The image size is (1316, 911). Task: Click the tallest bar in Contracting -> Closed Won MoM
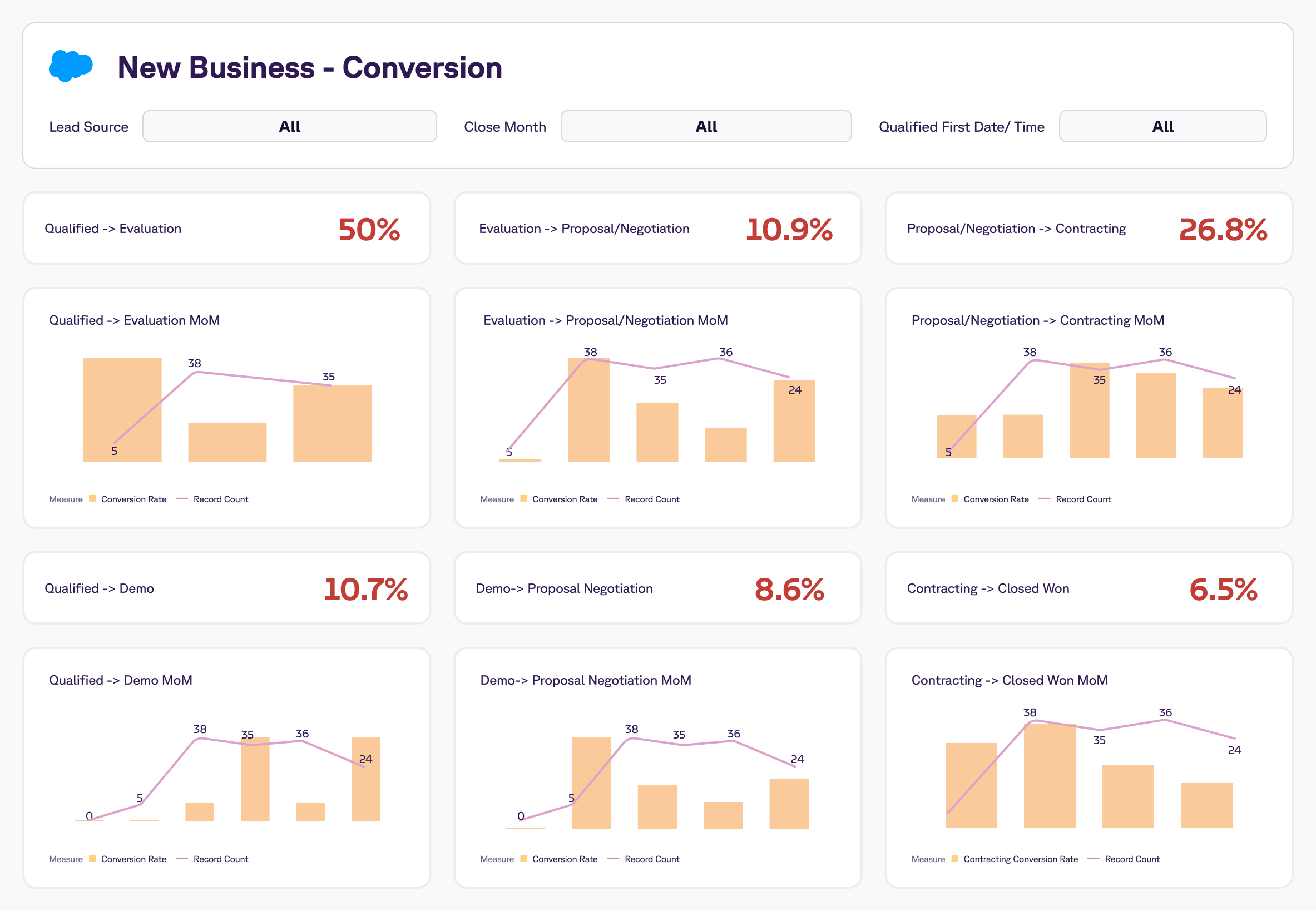pyautogui.click(x=1050, y=776)
